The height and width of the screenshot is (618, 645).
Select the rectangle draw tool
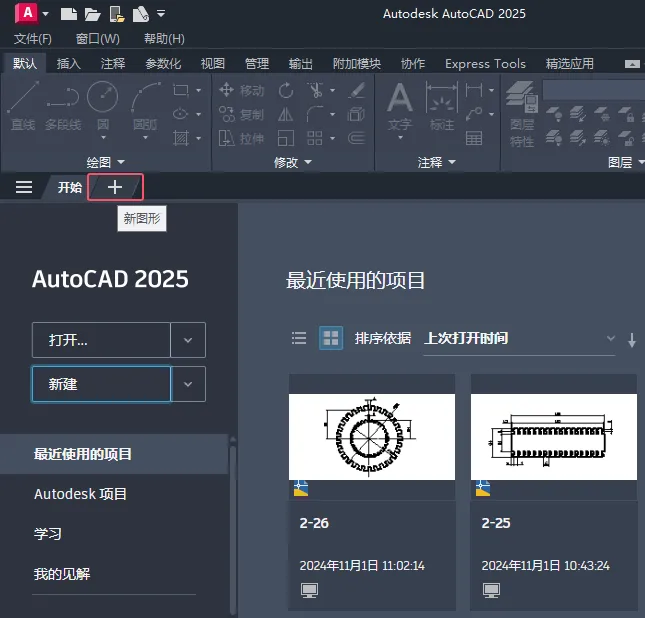pyautogui.click(x=181, y=90)
